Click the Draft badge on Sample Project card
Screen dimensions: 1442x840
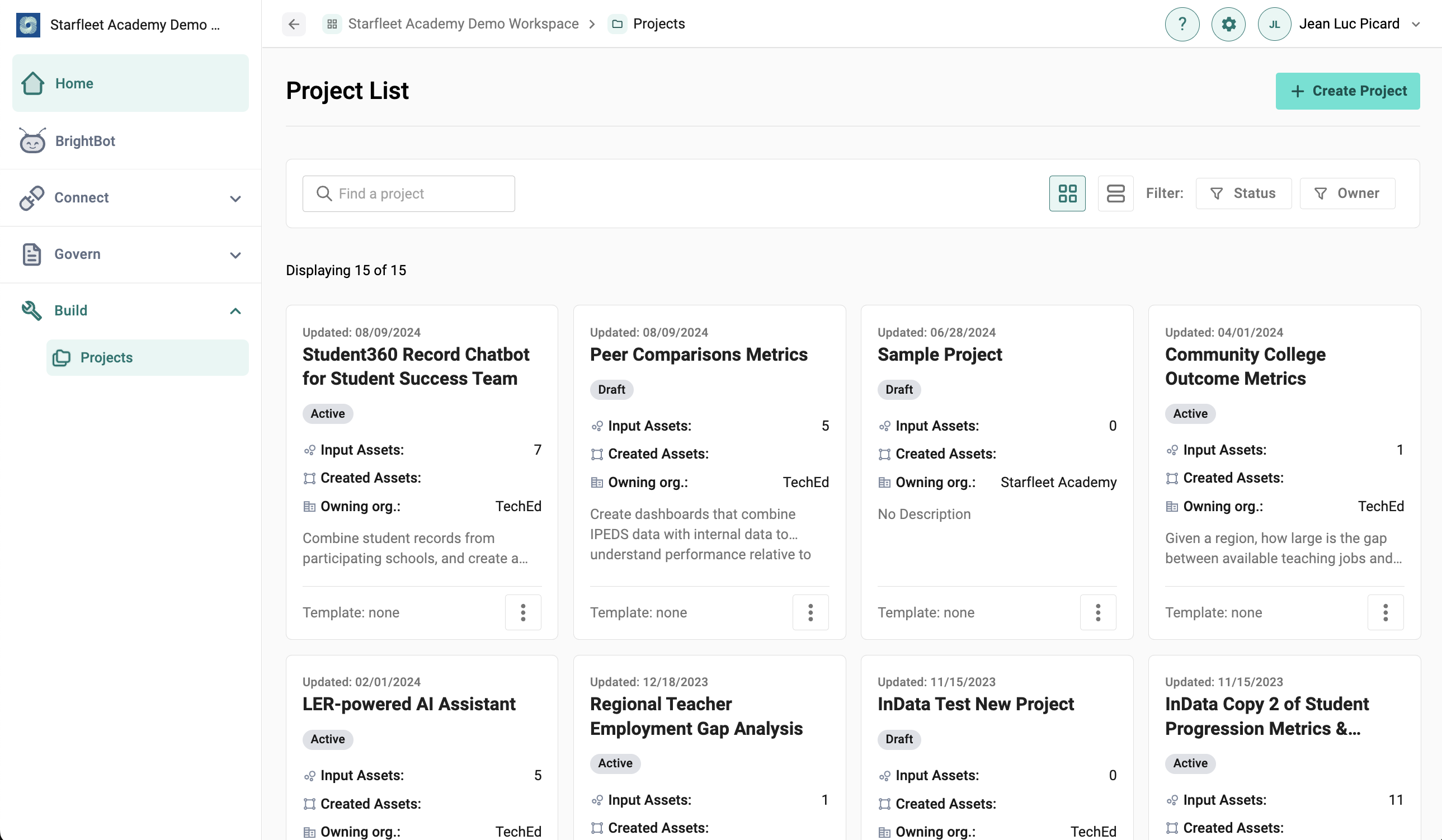[x=899, y=390]
